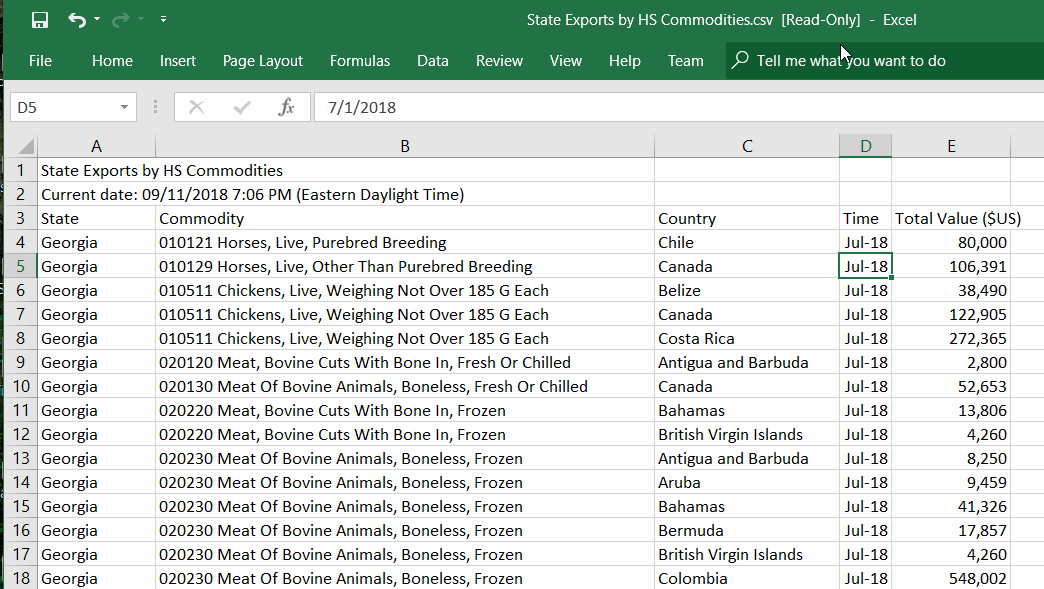Screen dimensions: 1044x589
Task: Click the Cancel X icon in formula bar
Action: coord(196,107)
